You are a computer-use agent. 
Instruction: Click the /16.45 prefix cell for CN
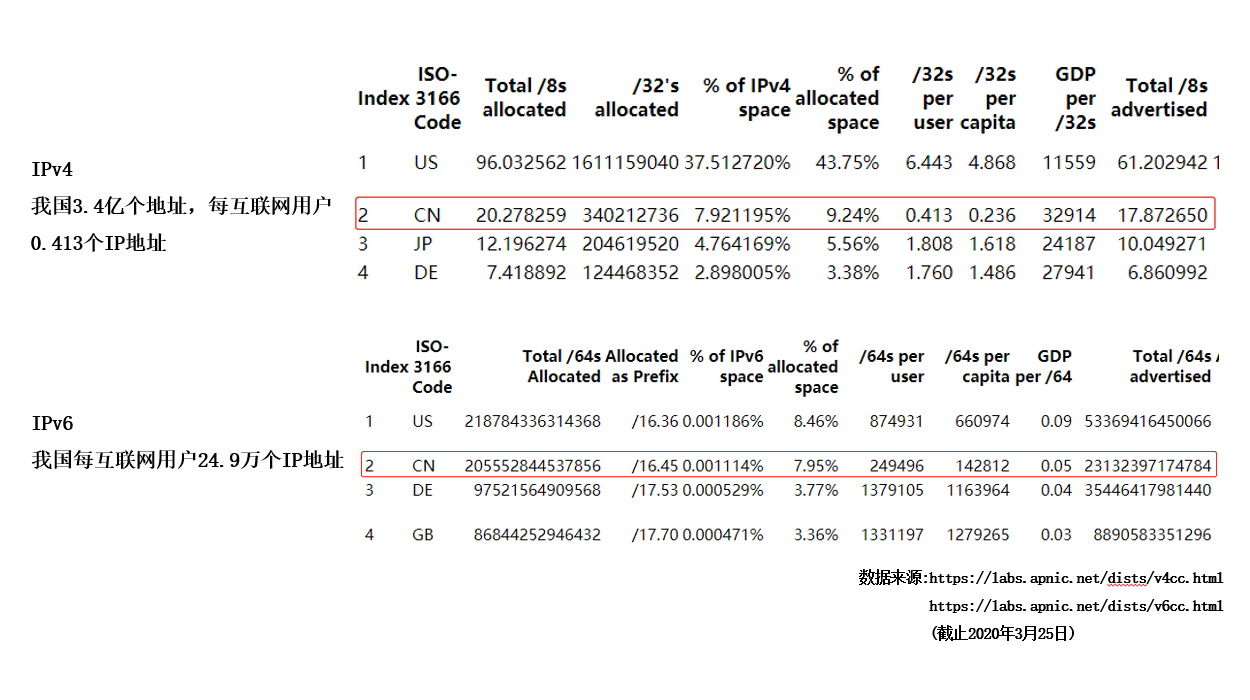tap(654, 466)
